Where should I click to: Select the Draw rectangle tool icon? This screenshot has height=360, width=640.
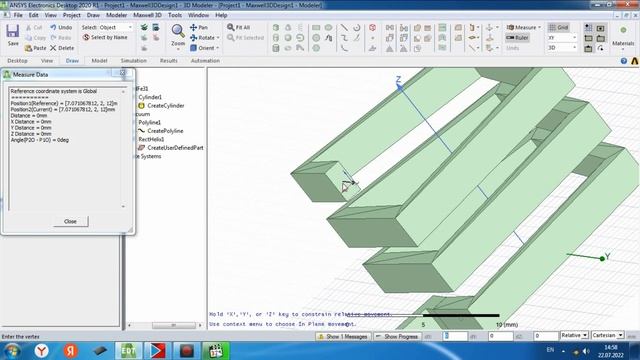(x=316, y=28)
